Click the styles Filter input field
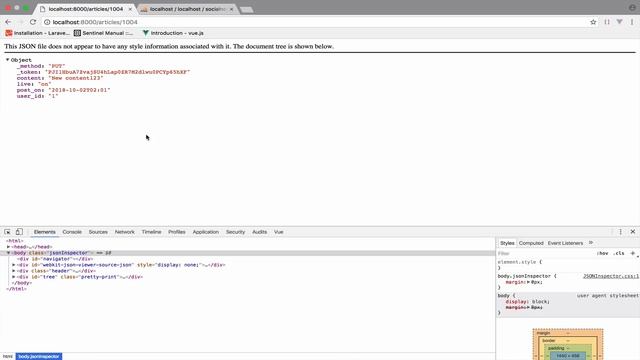Viewport: 640px width, 360px height. [545, 253]
